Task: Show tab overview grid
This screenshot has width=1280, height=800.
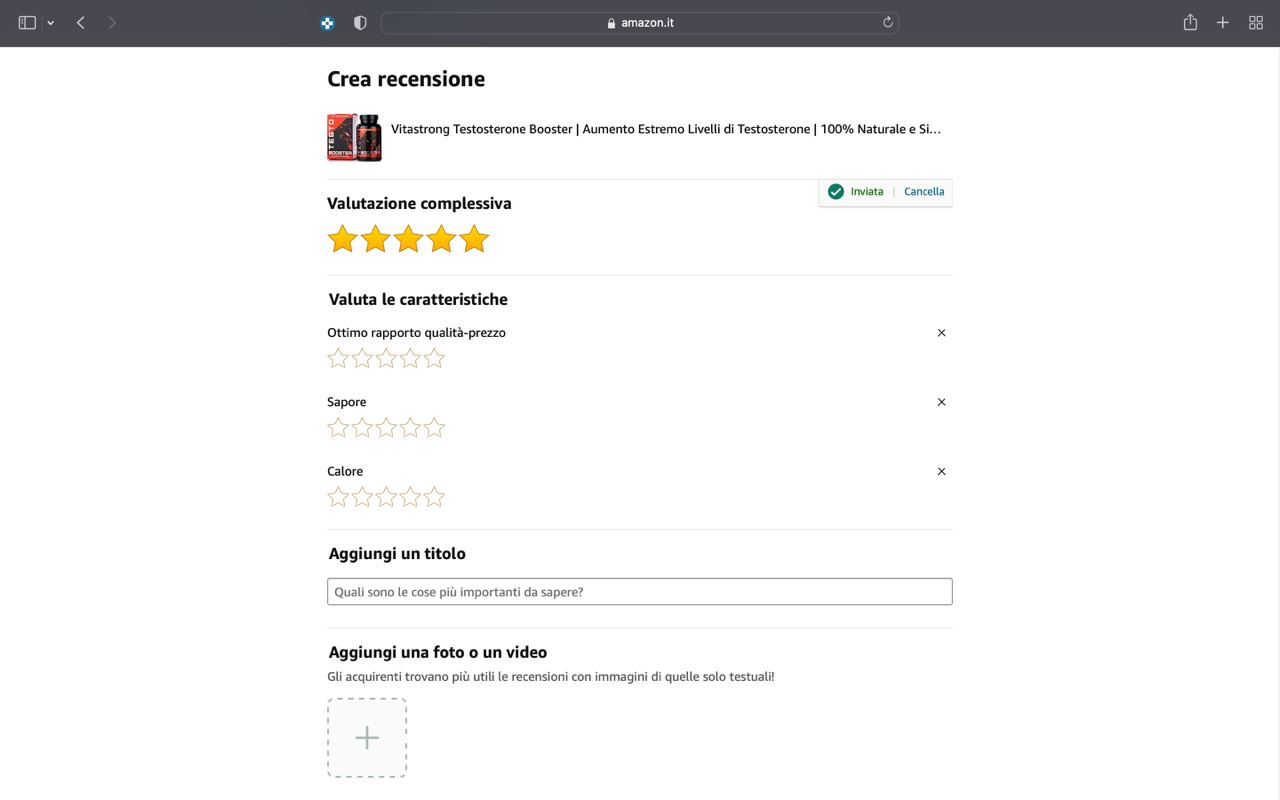Action: [1256, 23]
